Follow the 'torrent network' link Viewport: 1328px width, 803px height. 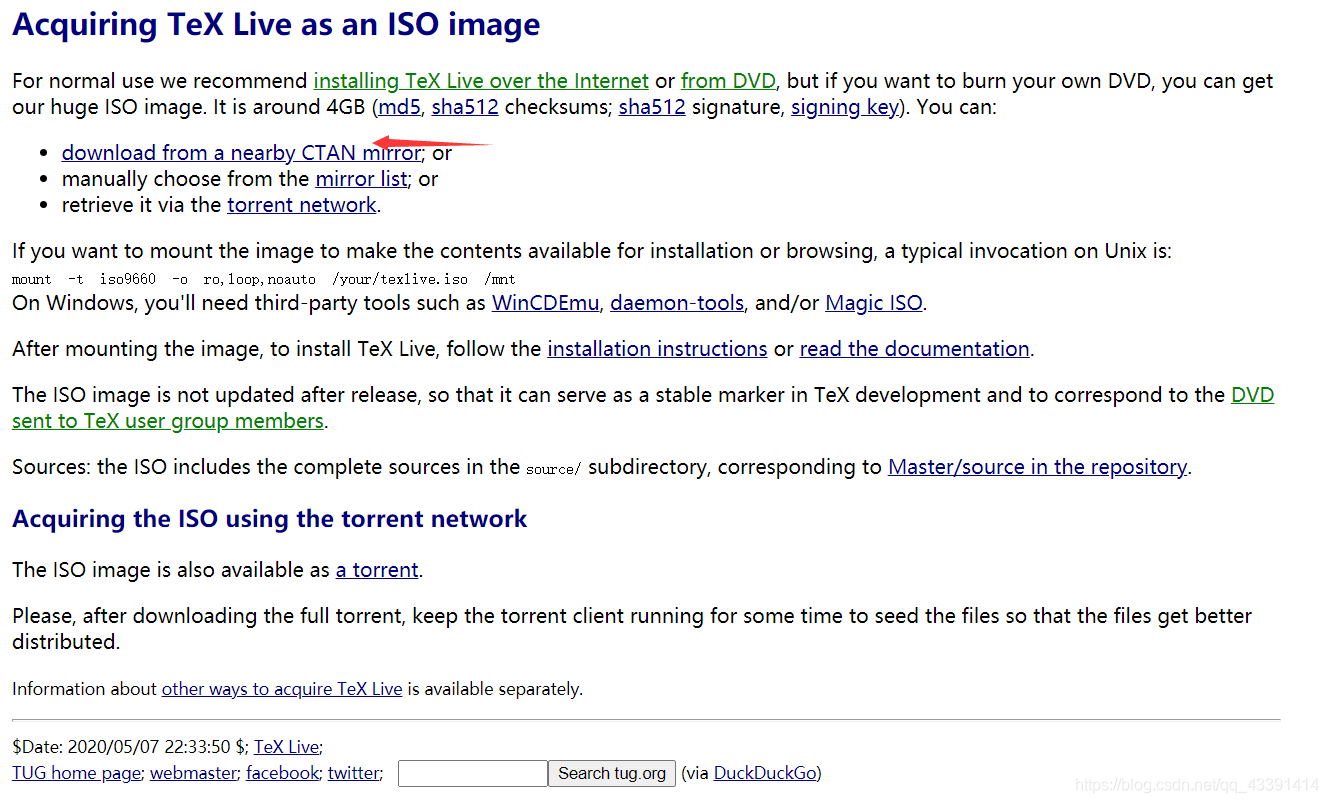click(x=302, y=205)
